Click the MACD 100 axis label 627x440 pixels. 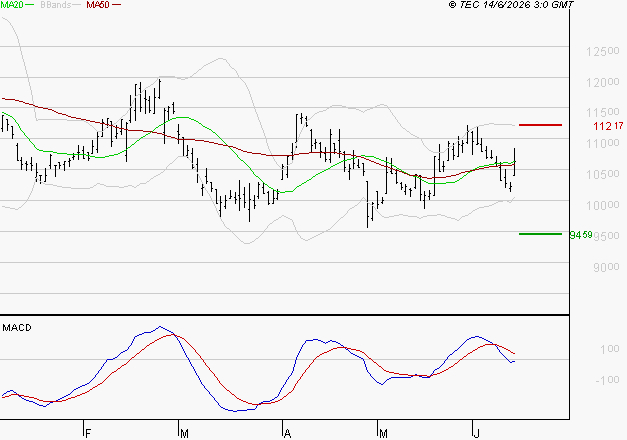610,349
